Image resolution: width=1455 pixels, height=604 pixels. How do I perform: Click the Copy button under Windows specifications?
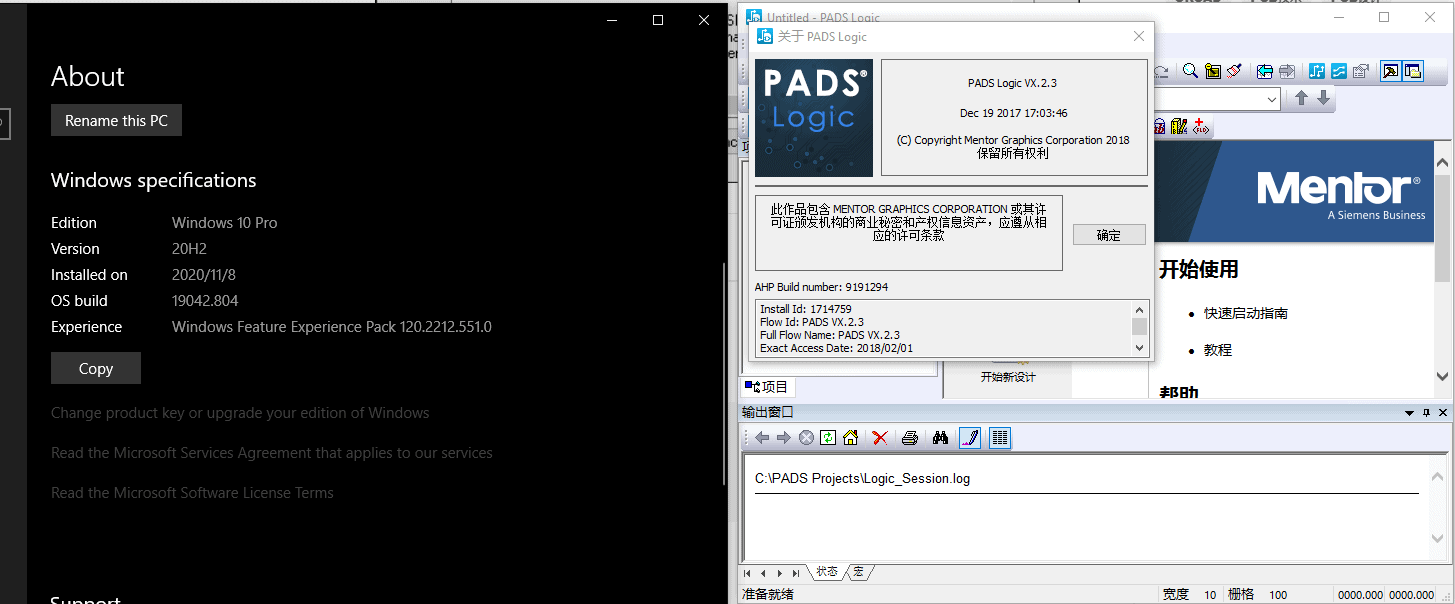point(96,368)
